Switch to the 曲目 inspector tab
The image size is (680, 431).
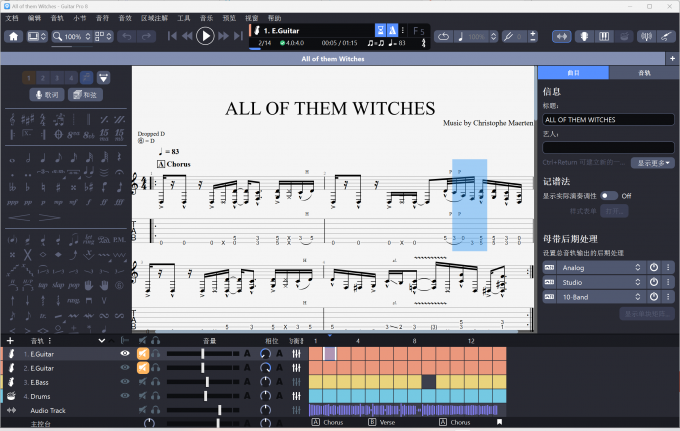click(x=573, y=73)
